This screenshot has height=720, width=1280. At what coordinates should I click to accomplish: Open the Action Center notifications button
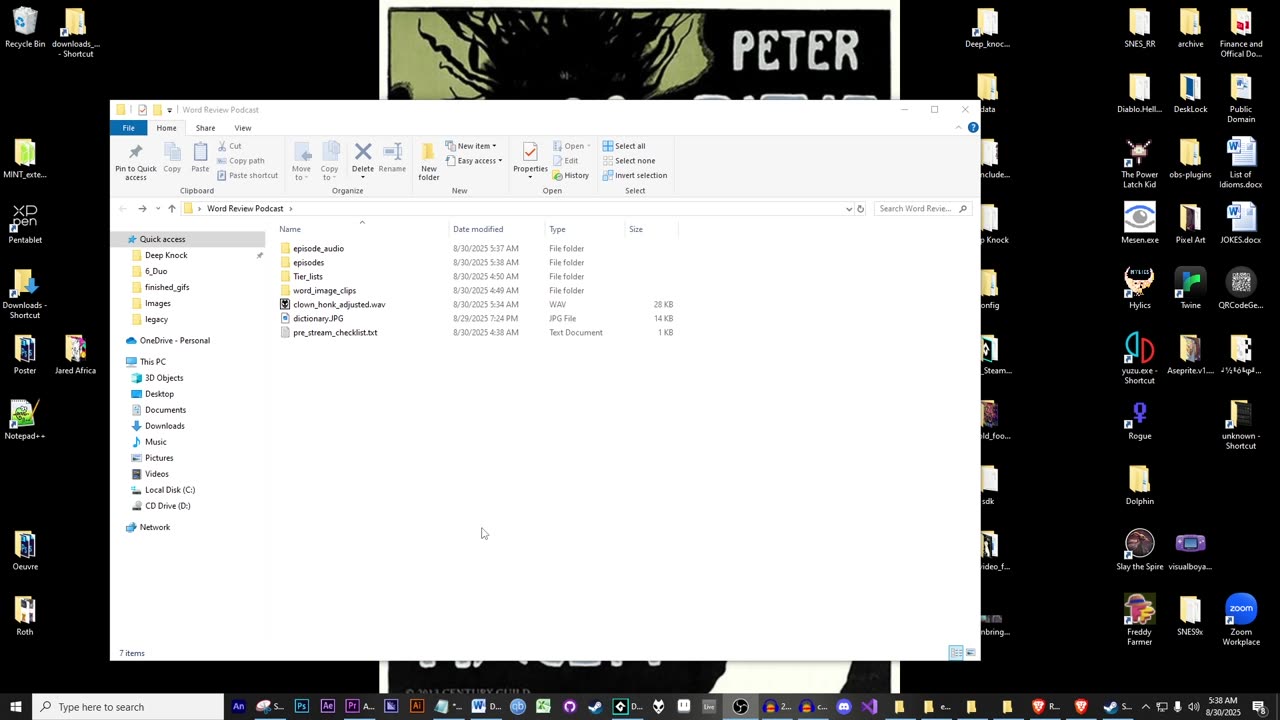click(1259, 707)
